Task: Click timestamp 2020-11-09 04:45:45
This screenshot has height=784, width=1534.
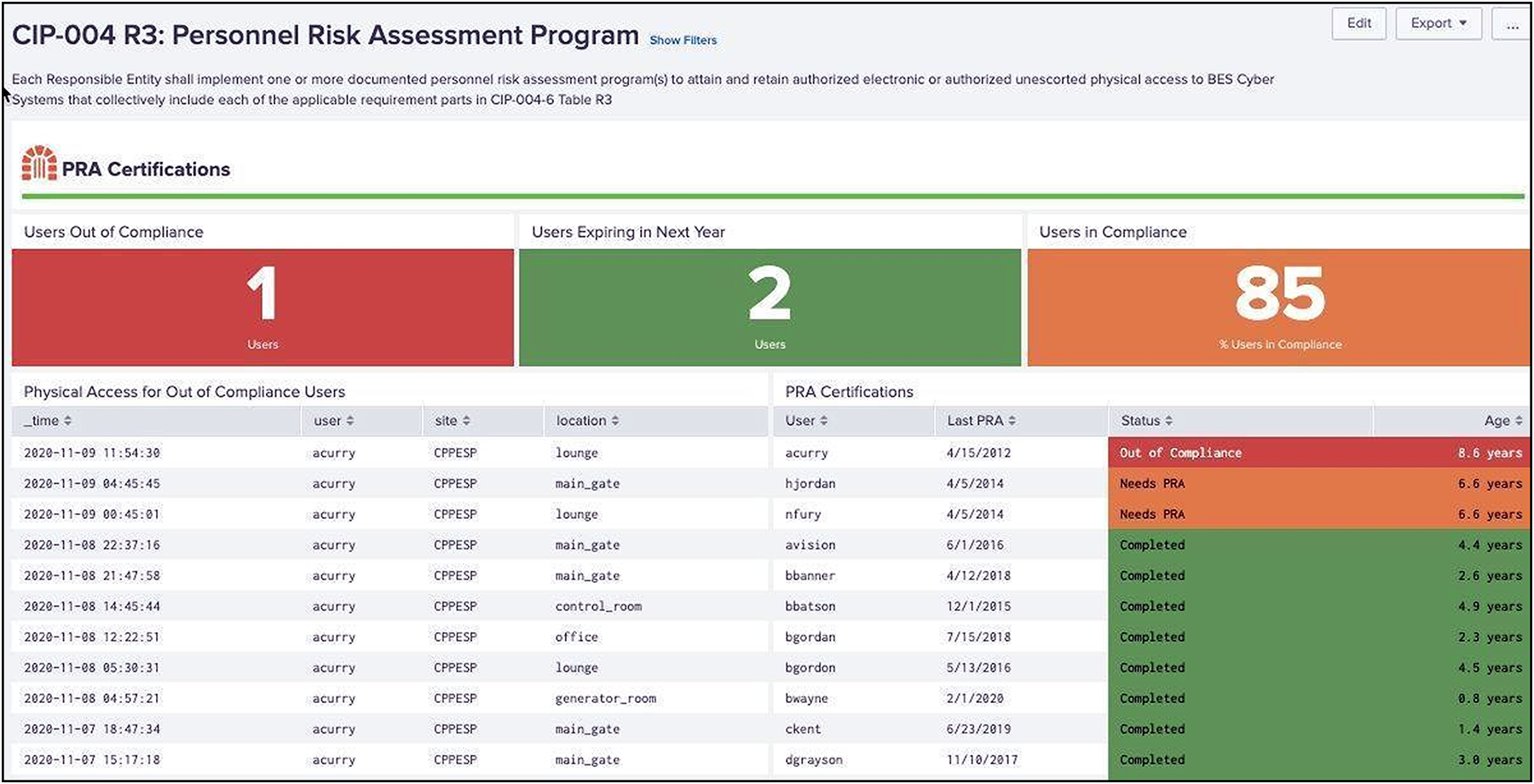Action: tap(92, 484)
